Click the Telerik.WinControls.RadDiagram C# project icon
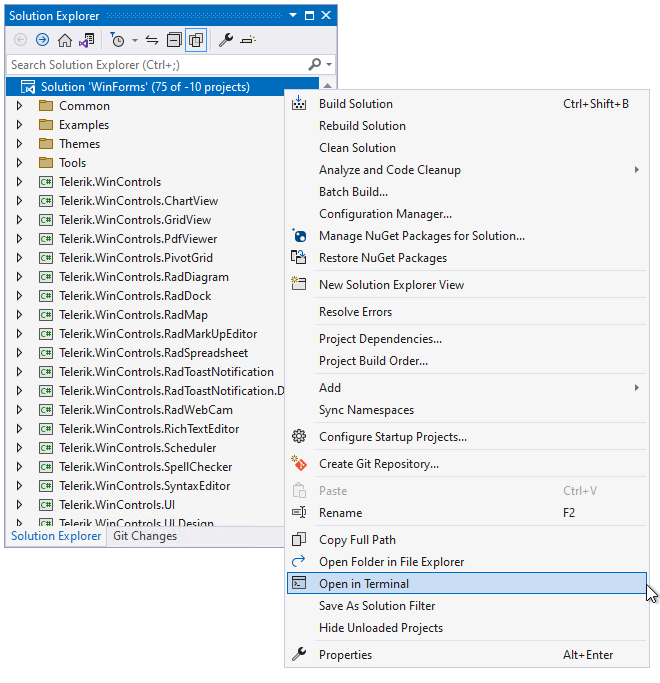The image size is (660, 683). 46,277
